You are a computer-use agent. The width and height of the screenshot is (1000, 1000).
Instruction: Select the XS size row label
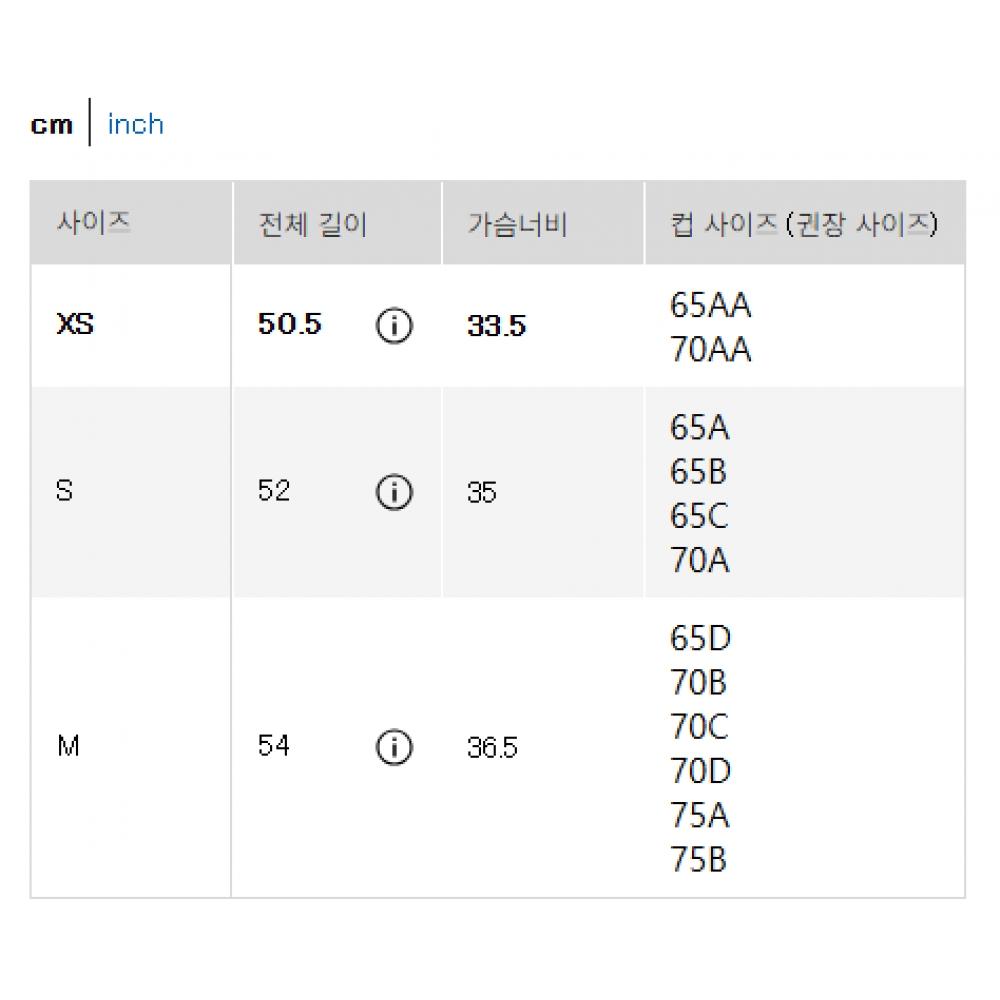(x=76, y=325)
